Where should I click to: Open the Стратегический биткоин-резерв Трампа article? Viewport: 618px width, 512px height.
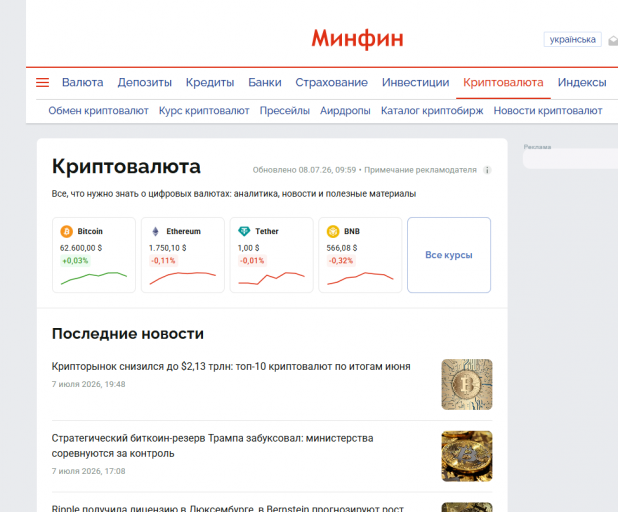(212, 446)
